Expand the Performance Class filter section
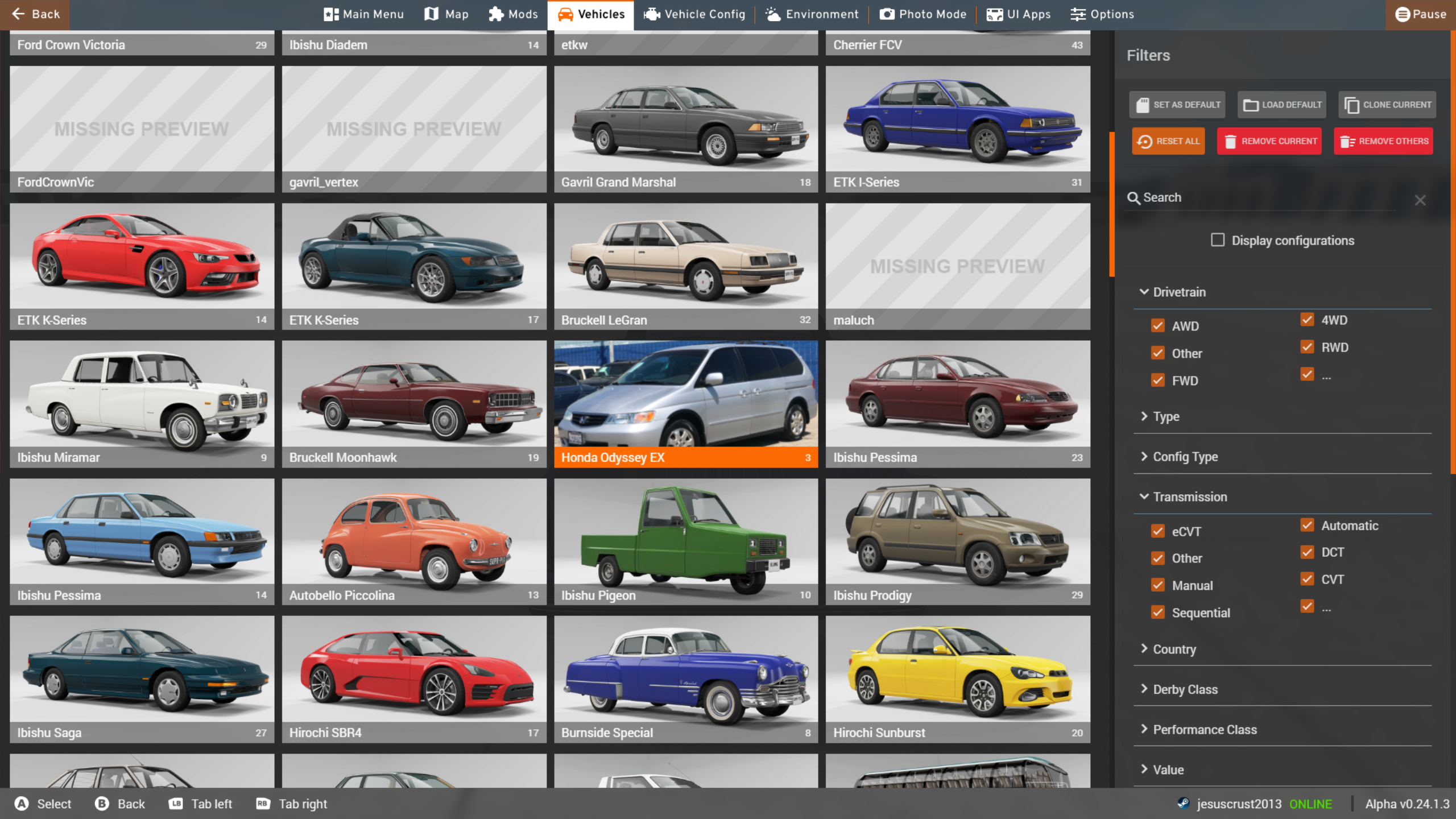 click(x=1283, y=729)
